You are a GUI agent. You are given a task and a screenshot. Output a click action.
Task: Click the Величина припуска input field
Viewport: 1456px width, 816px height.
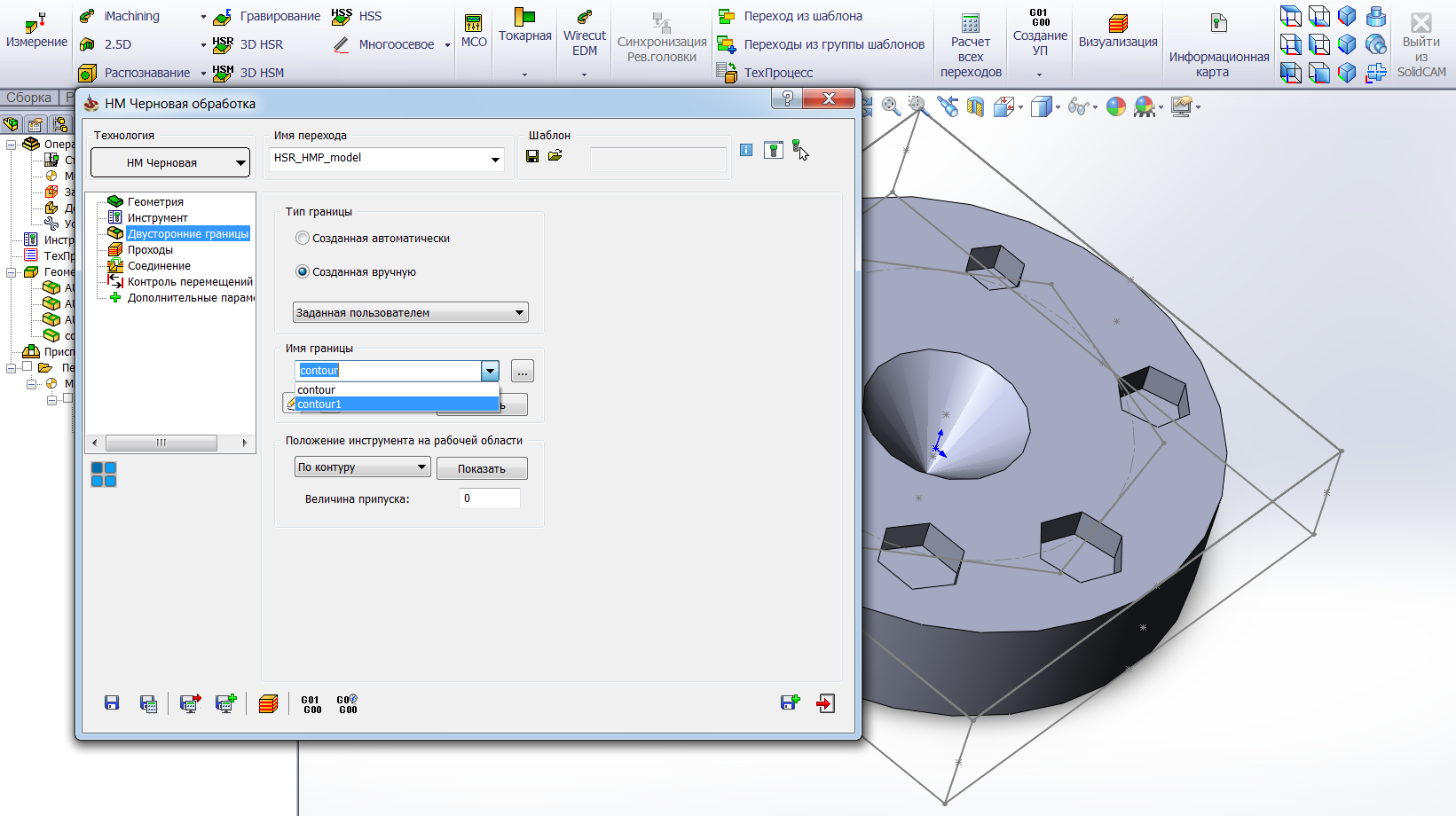coord(490,498)
